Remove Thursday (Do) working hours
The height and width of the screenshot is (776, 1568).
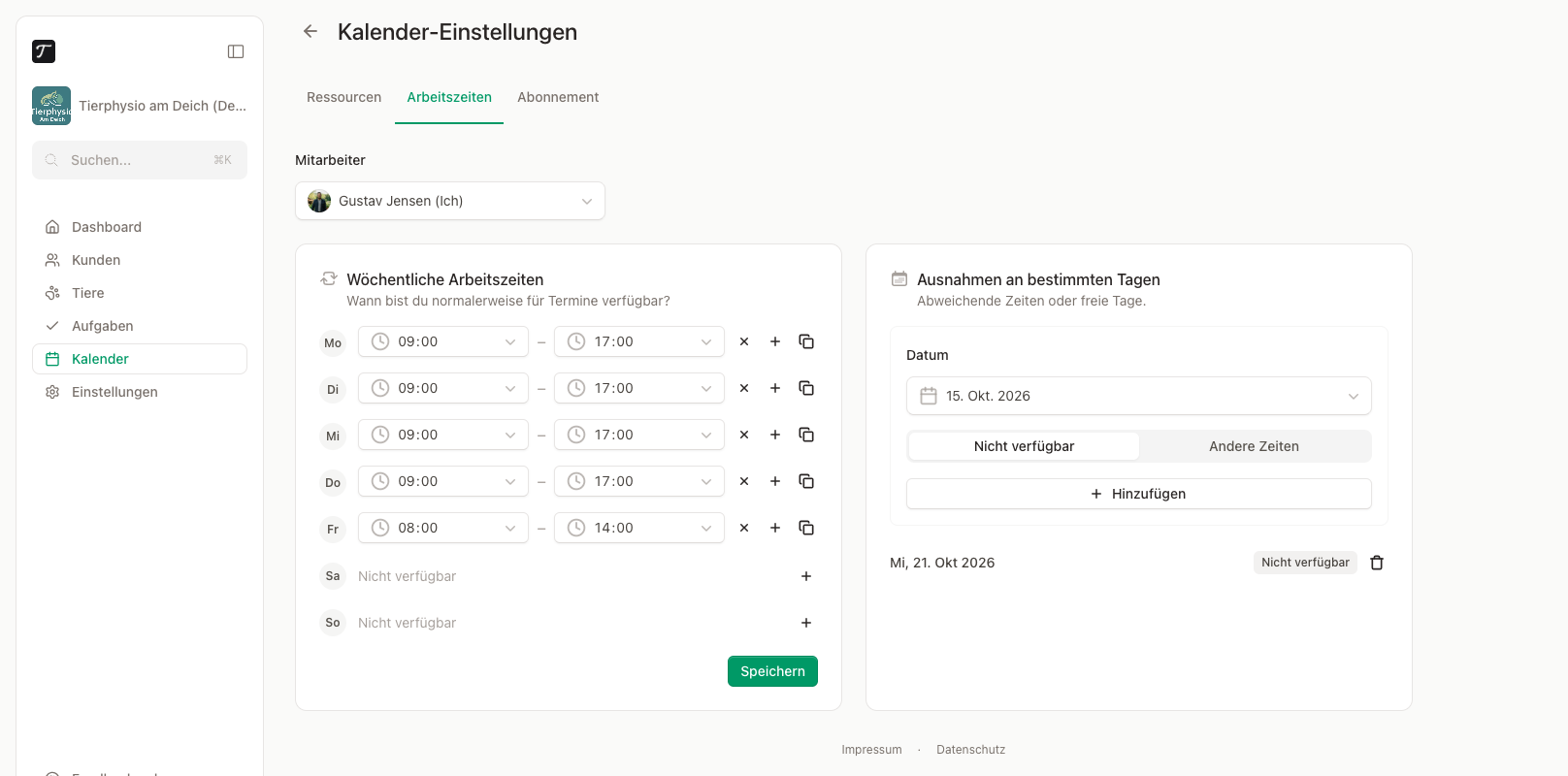[744, 481]
